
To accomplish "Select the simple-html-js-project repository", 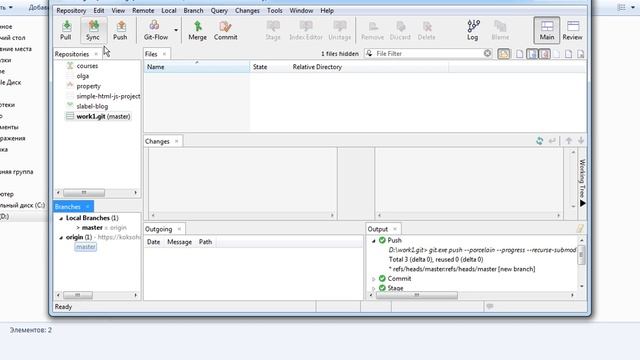I will click(108, 96).
